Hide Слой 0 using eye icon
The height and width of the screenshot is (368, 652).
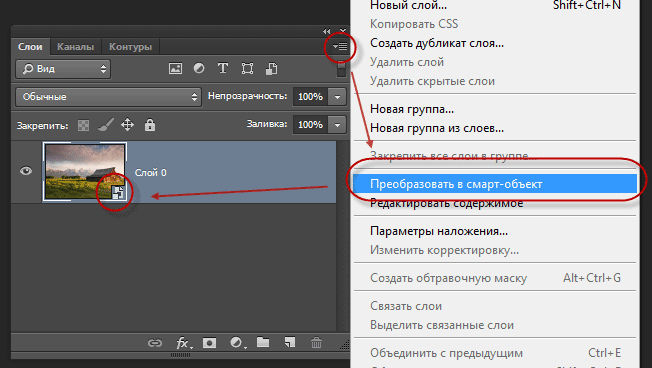click(26, 171)
